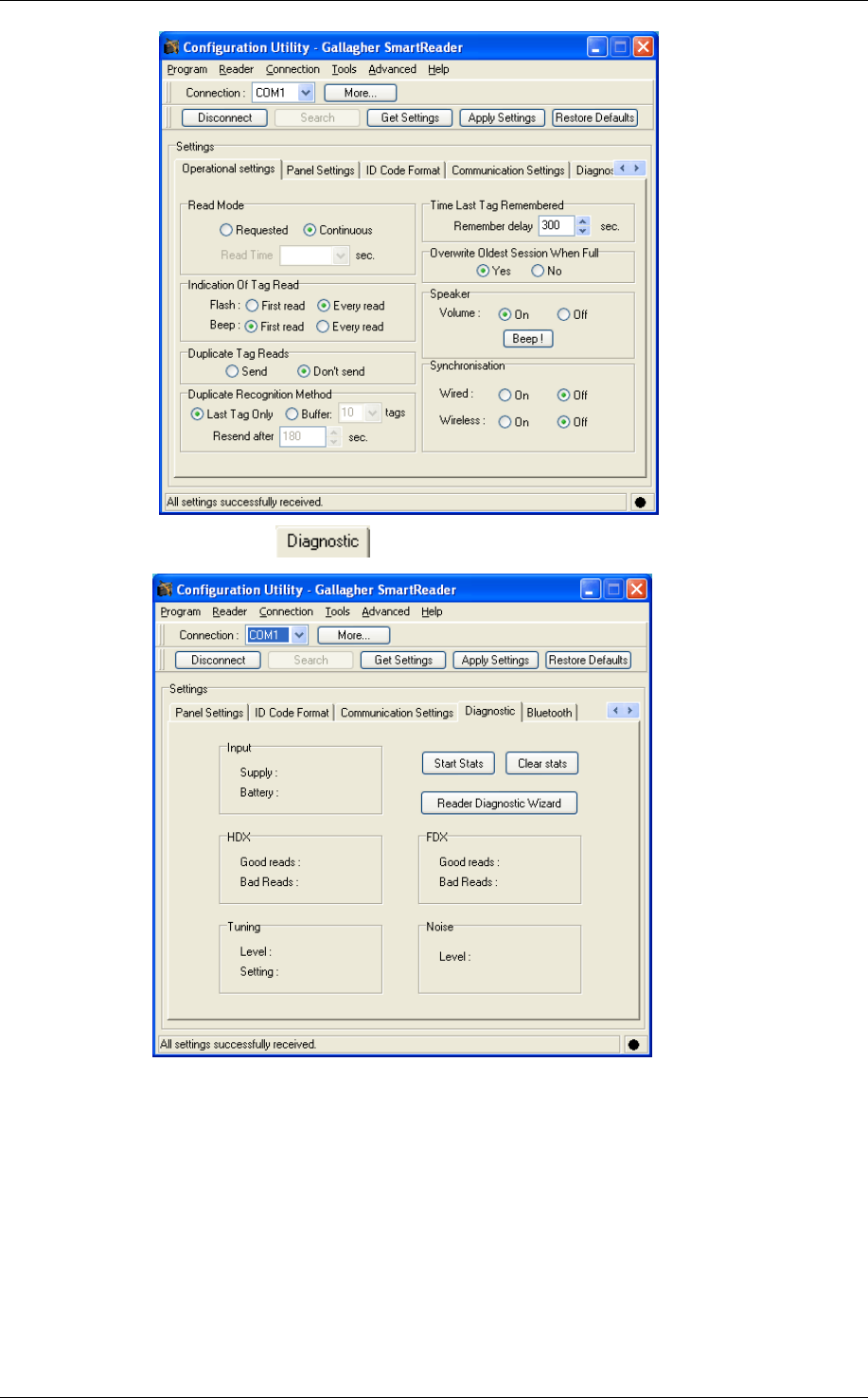Screen dimensions: 868x1398
Task: Select Continuous read mode radio button
Action: pyautogui.click(x=310, y=230)
